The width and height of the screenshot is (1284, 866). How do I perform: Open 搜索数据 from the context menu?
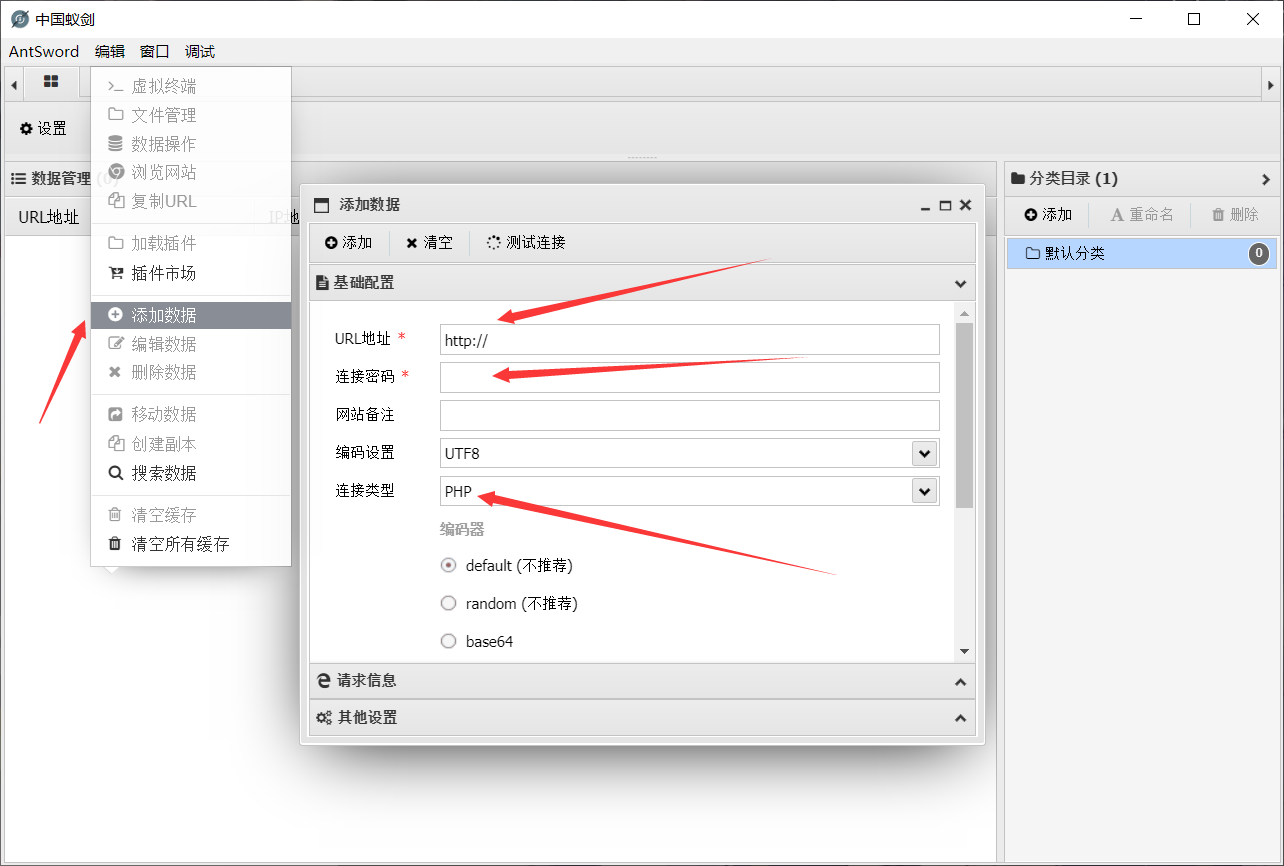pyautogui.click(x=191, y=473)
